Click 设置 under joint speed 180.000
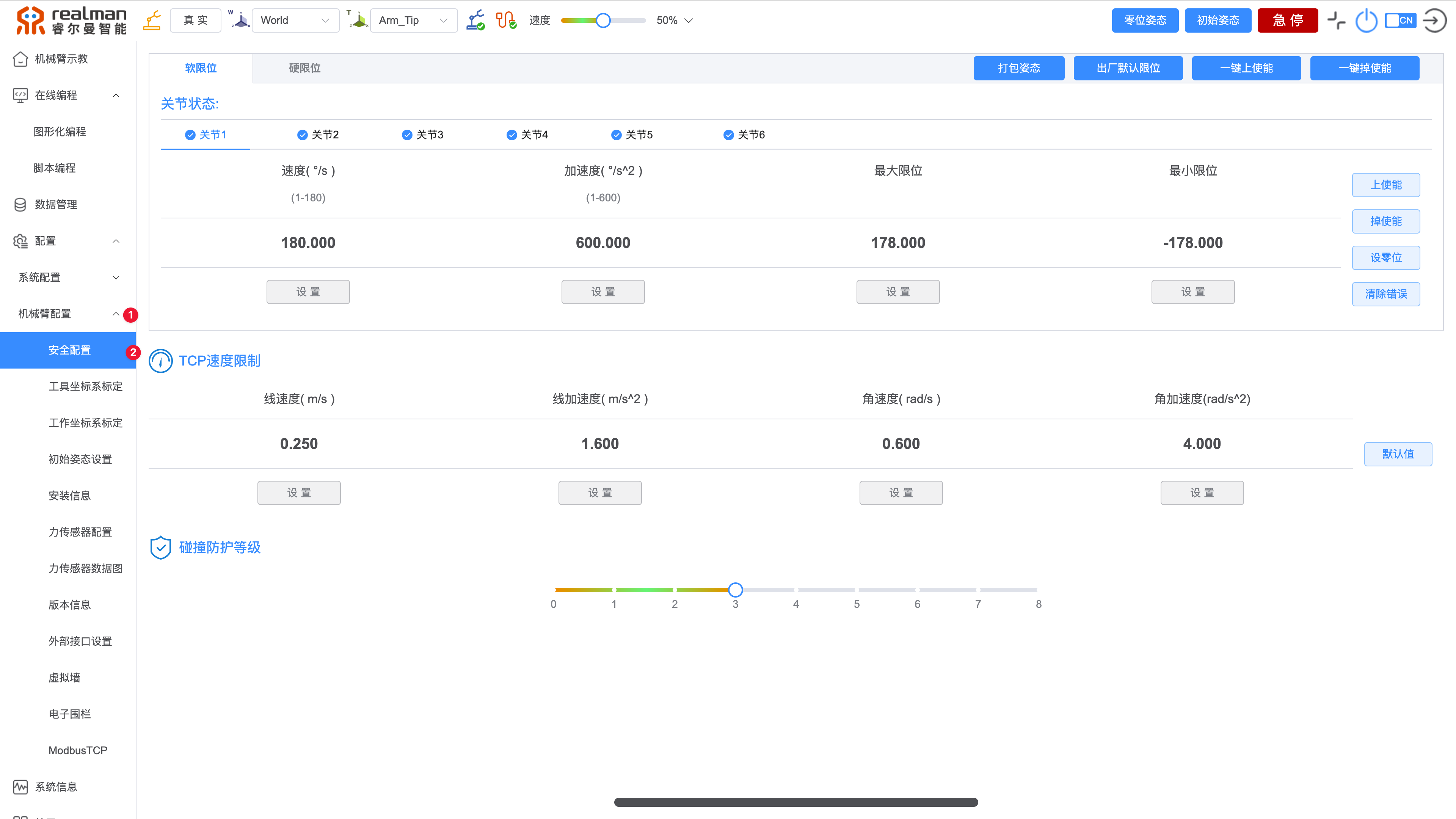This screenshot has width=1456, height=819. 308,292
